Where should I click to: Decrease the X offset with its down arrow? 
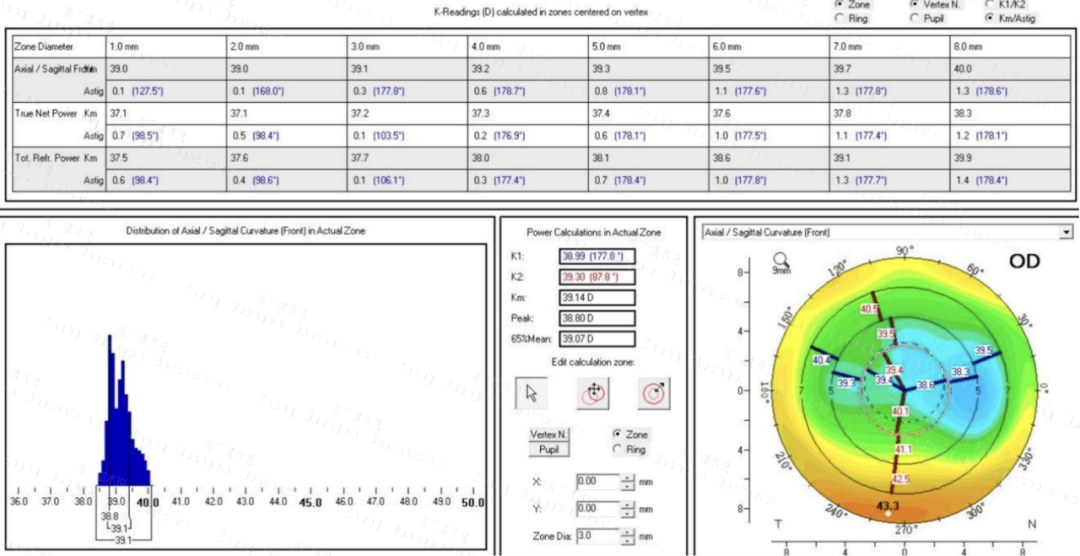(627, 486)
